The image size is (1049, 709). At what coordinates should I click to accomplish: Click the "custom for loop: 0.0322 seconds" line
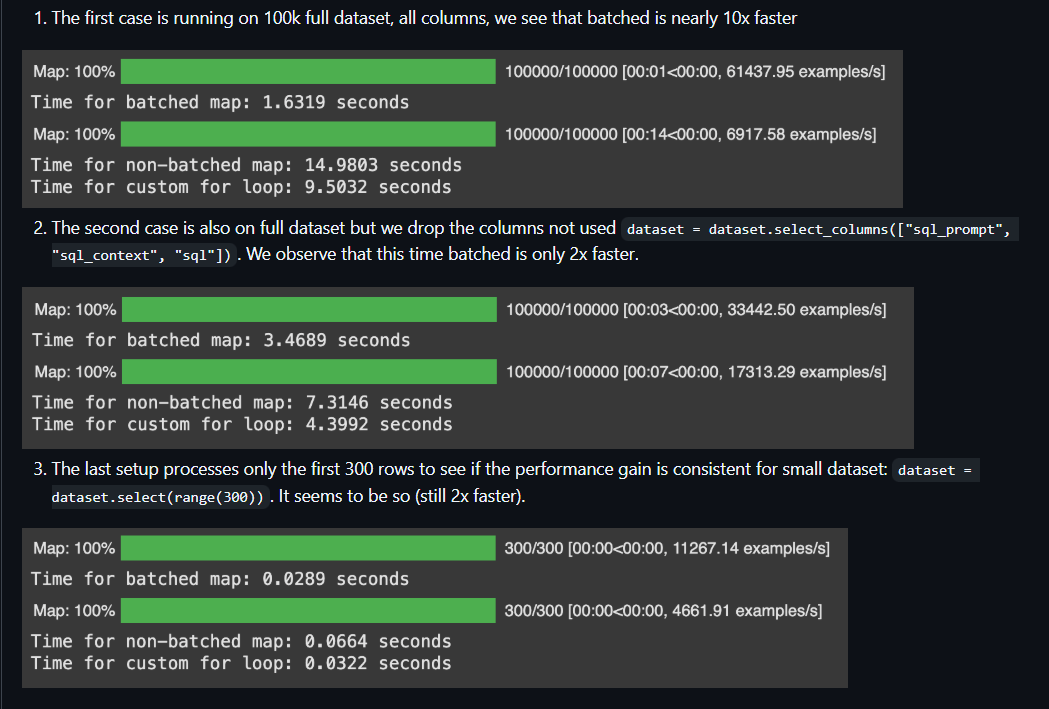[241, 663]
